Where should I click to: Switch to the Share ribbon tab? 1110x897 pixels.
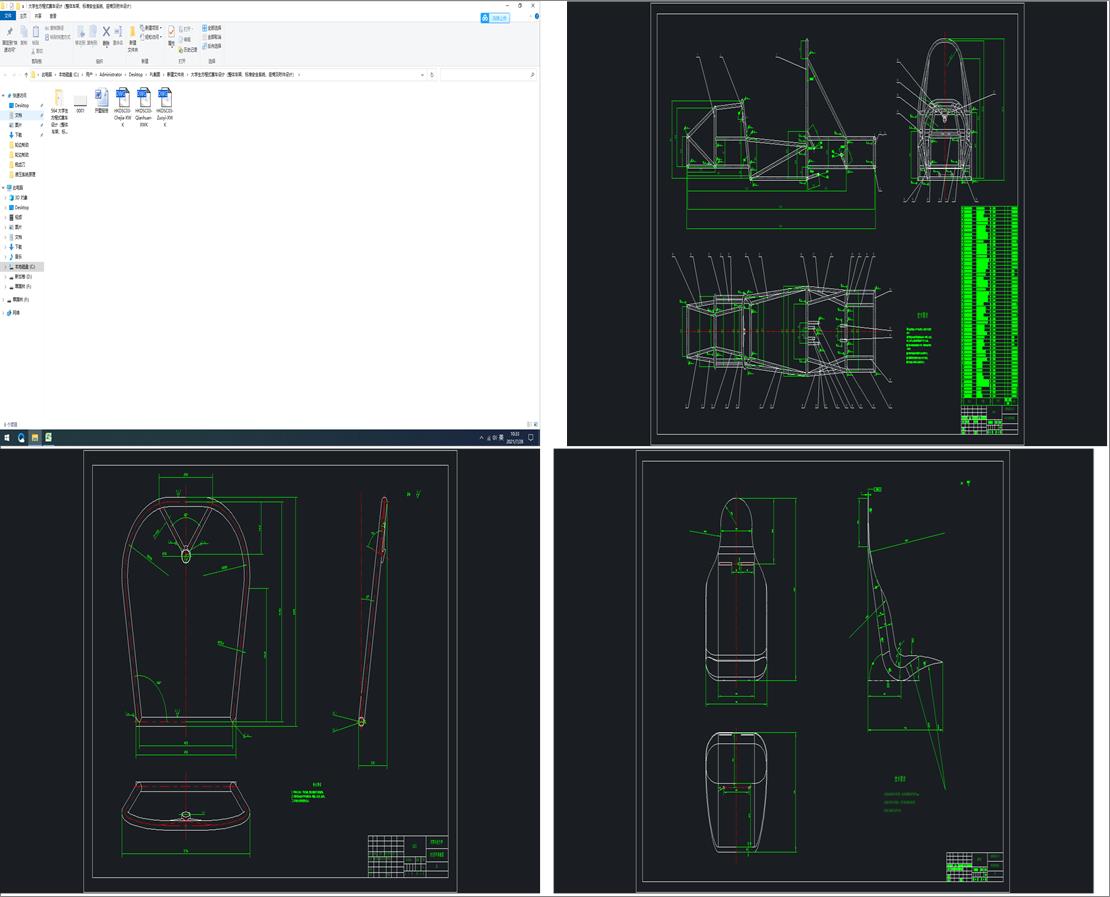pyautogui.click(x=38, y=16)
